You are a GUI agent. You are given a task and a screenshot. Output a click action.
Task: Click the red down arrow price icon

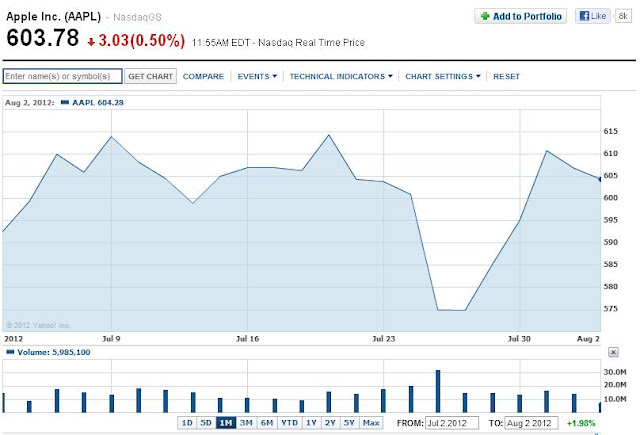pyautogui.click(x=91, y=42)
